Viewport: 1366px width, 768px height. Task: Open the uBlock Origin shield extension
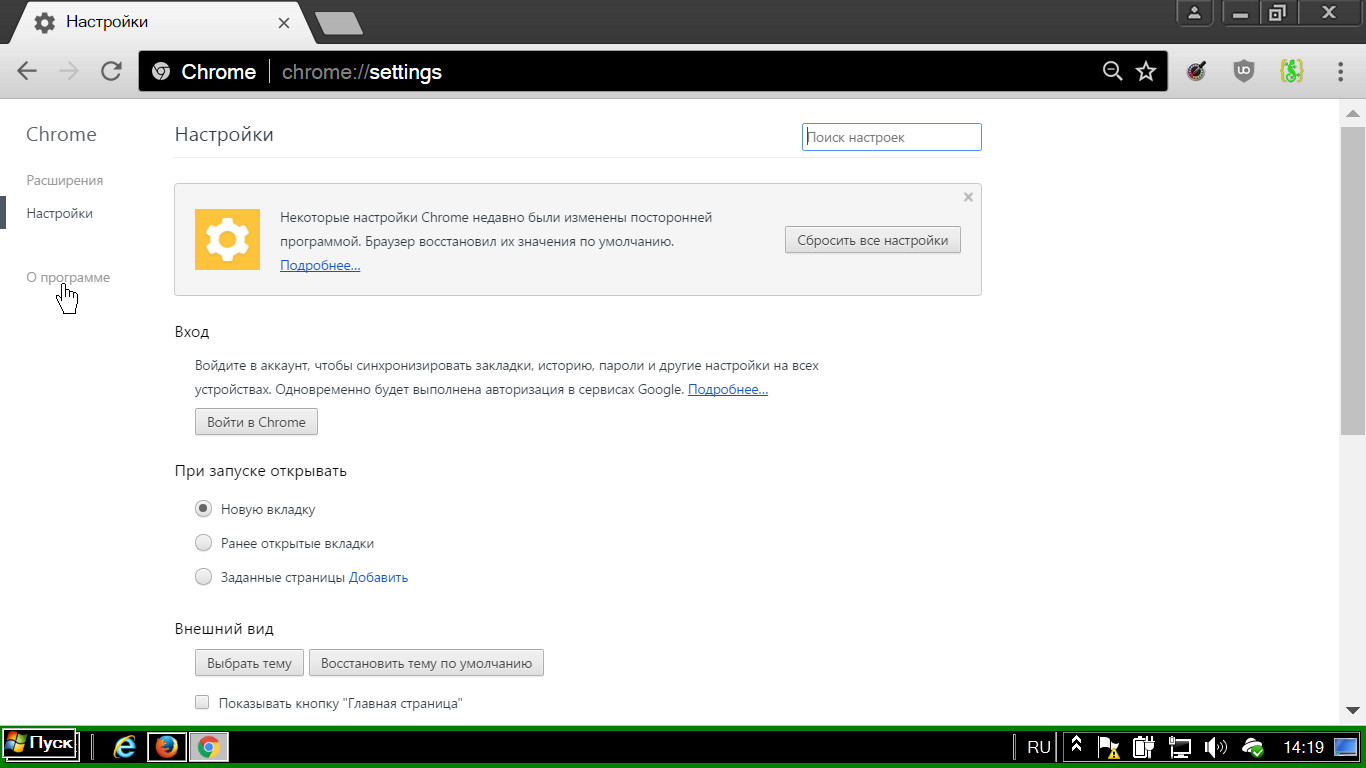coord(1243,71)
